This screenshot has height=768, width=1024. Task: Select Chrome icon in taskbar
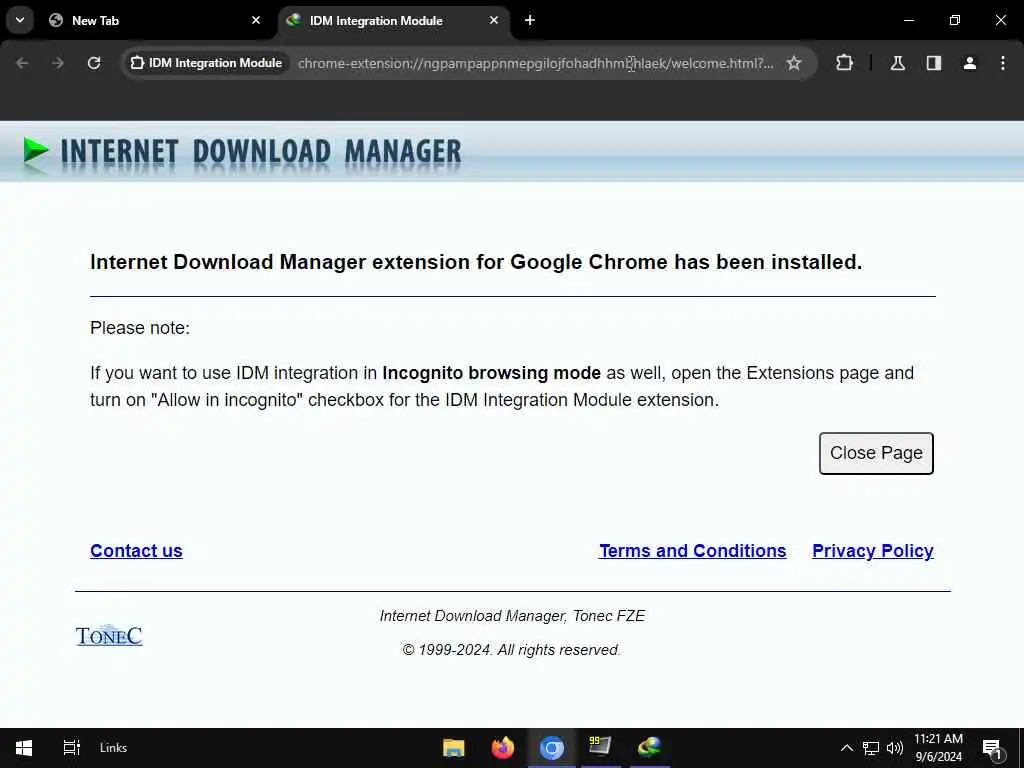point(552,748)
